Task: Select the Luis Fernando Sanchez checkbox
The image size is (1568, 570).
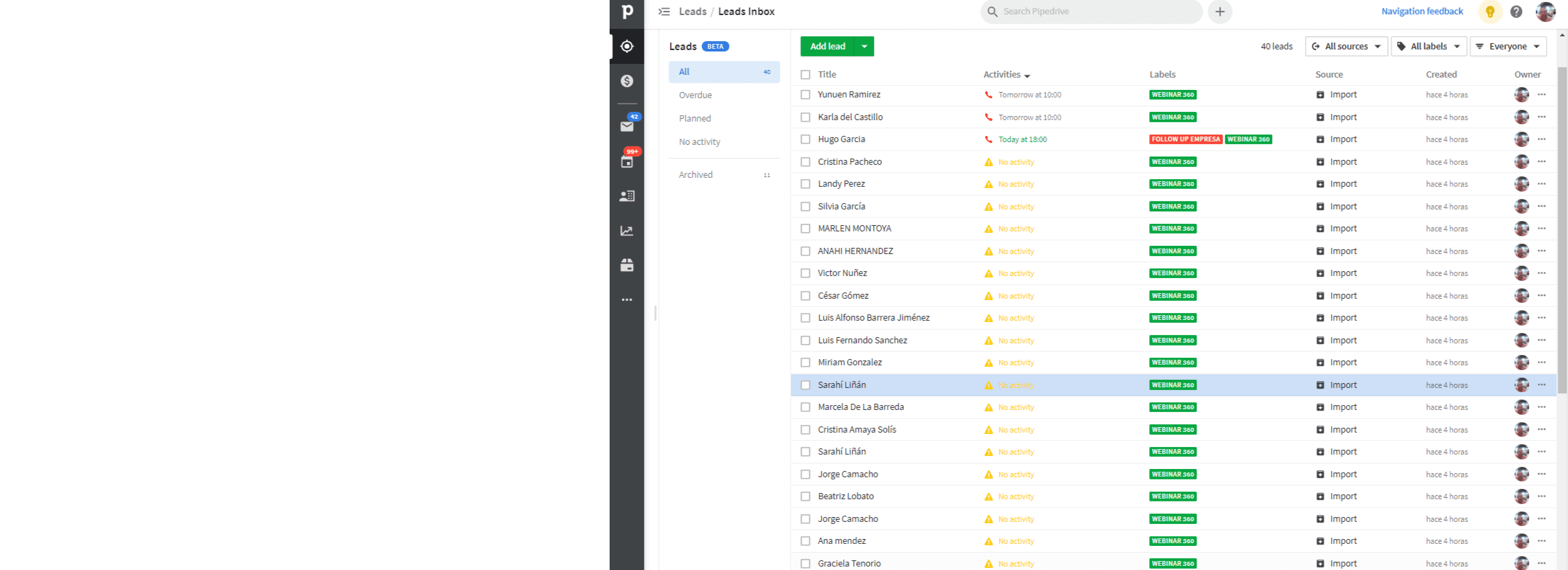Action: click(x=805, y=341)
